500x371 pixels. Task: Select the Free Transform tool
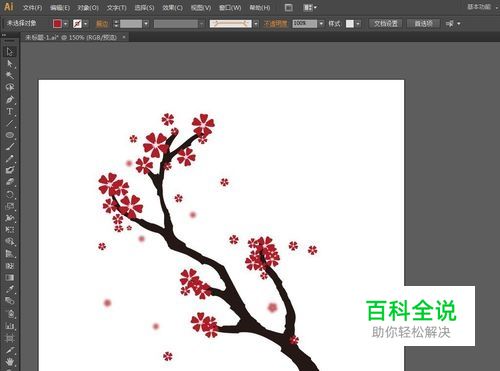pyautogui.click(x=10, y=230)
